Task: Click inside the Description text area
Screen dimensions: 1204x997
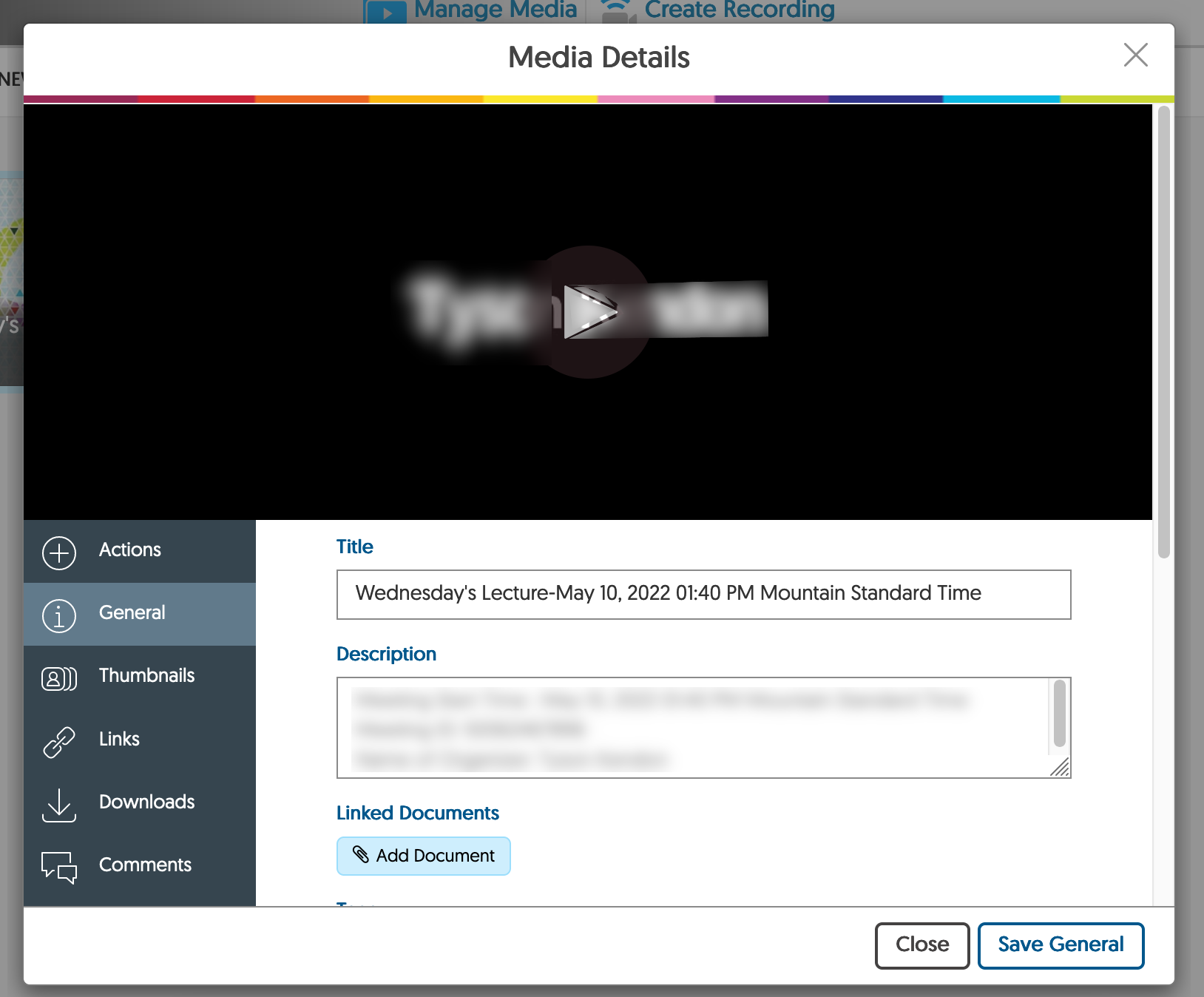Action: pos(691,728)
